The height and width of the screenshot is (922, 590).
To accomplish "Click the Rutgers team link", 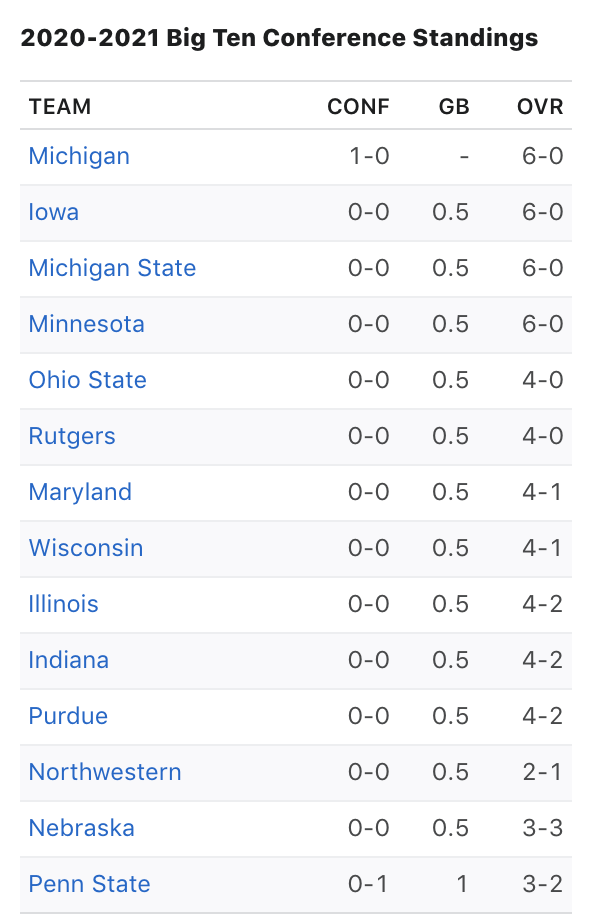I will coord(72,436).
